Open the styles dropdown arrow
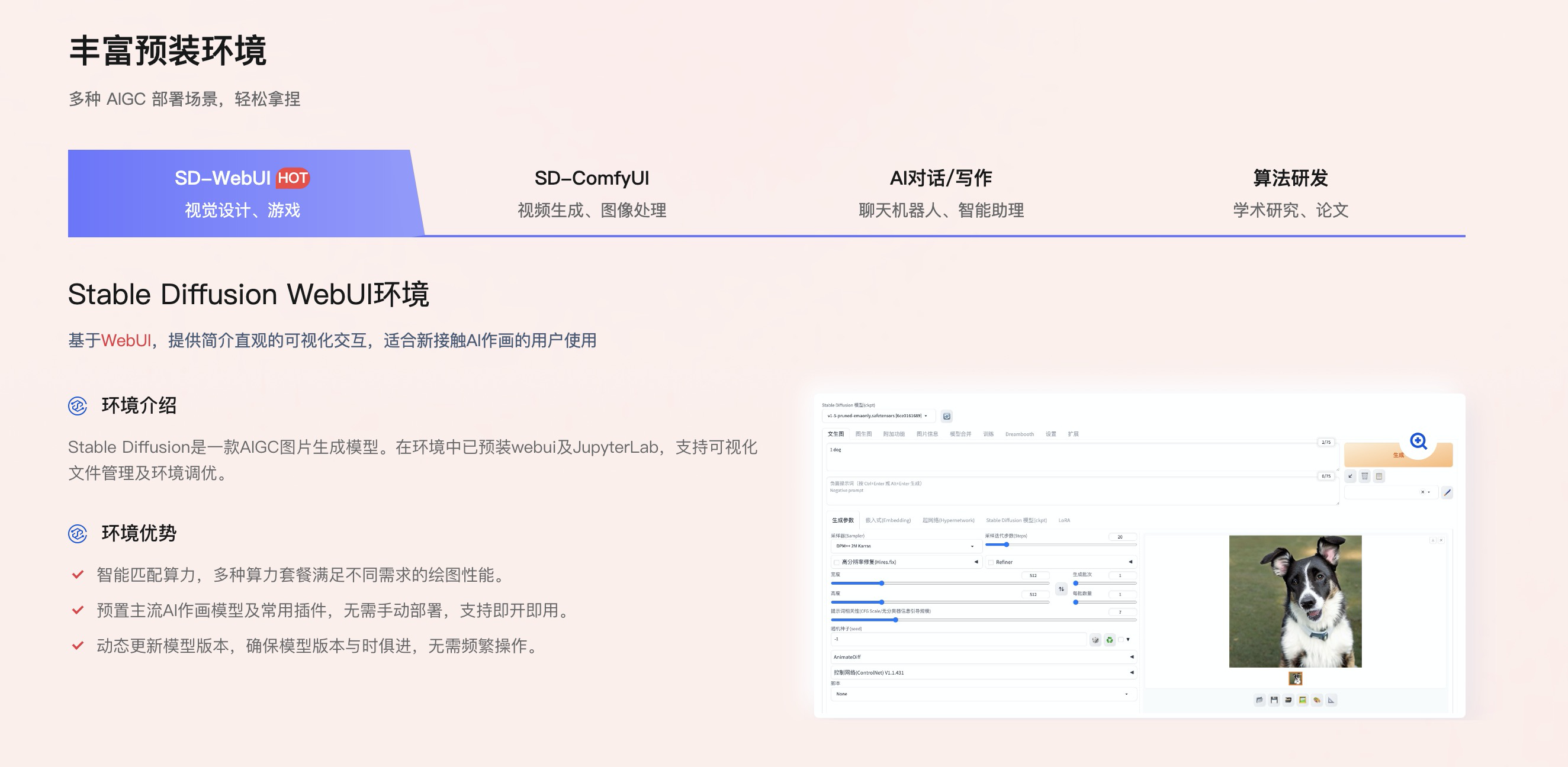 (1429, 492)
